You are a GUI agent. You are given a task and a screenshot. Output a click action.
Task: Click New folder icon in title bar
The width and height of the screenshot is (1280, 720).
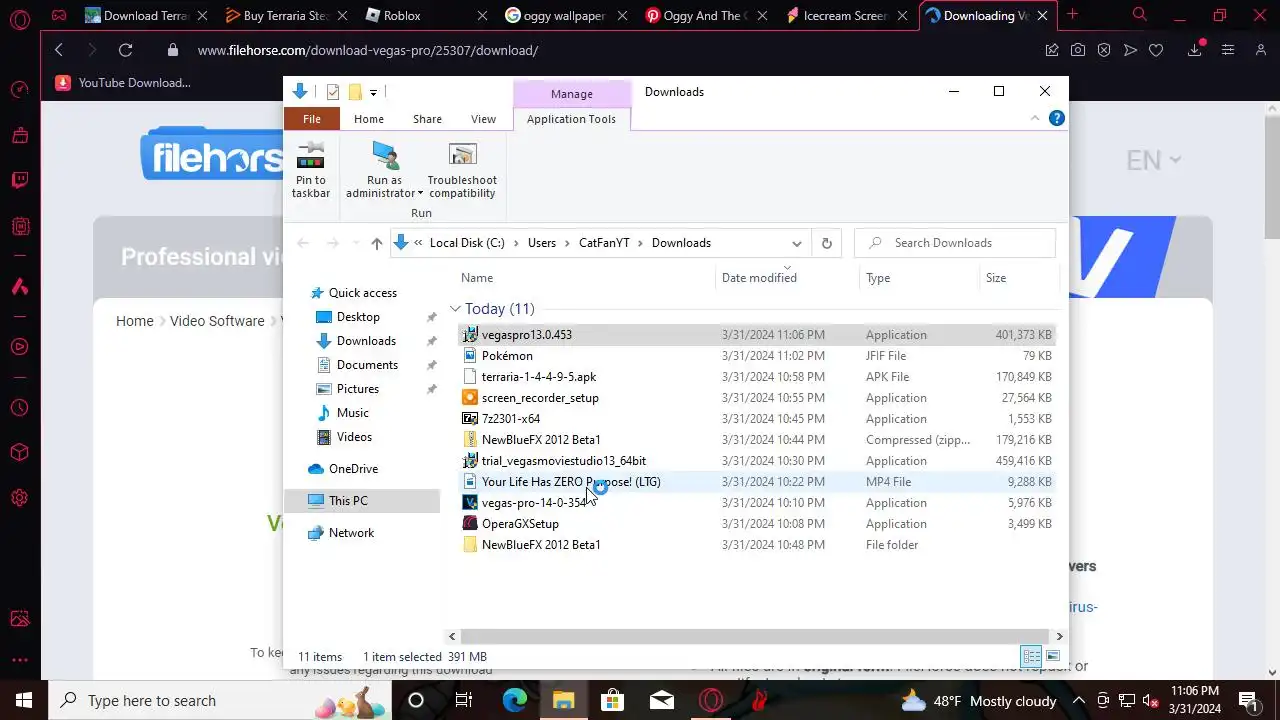[x=354, y=92]
